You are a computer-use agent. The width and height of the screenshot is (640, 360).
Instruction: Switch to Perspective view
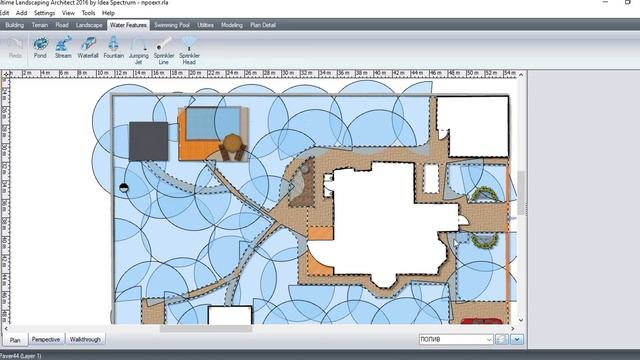[x=46, y=339]
